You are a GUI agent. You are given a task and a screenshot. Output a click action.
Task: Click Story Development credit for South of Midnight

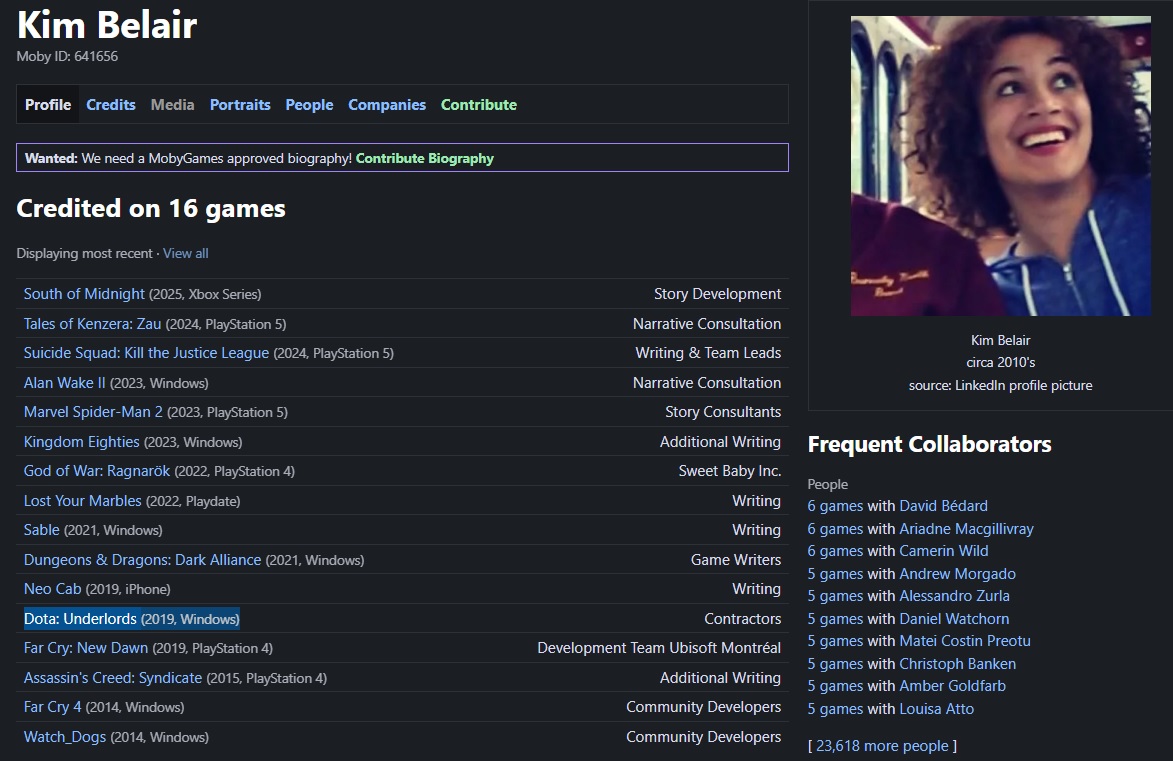coord(717,293)
